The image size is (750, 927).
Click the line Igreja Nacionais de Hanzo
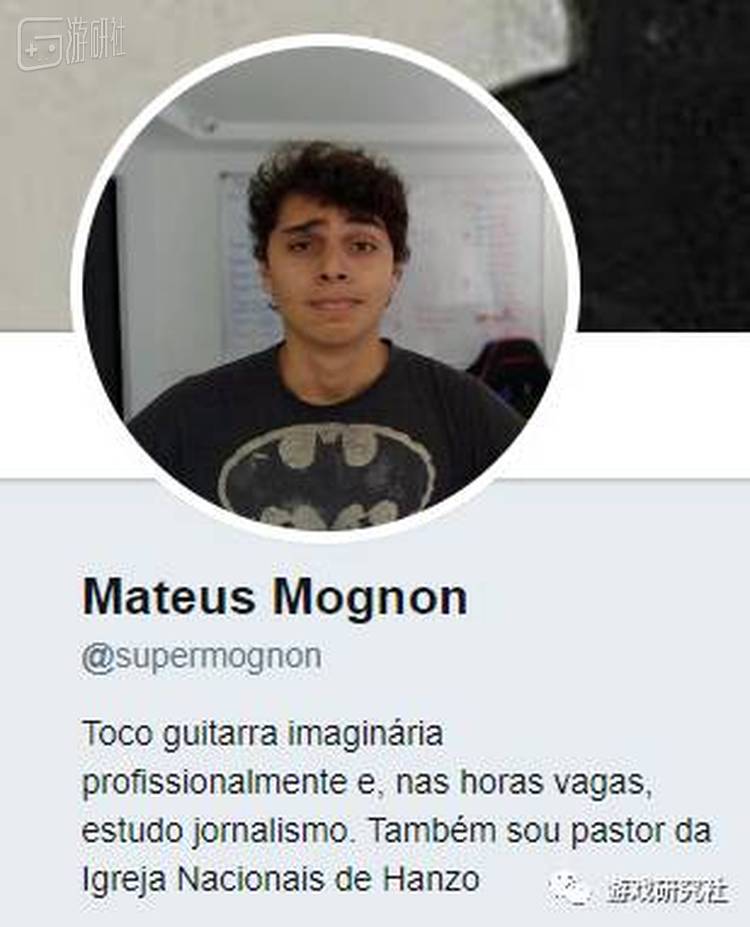coord(281,879)
